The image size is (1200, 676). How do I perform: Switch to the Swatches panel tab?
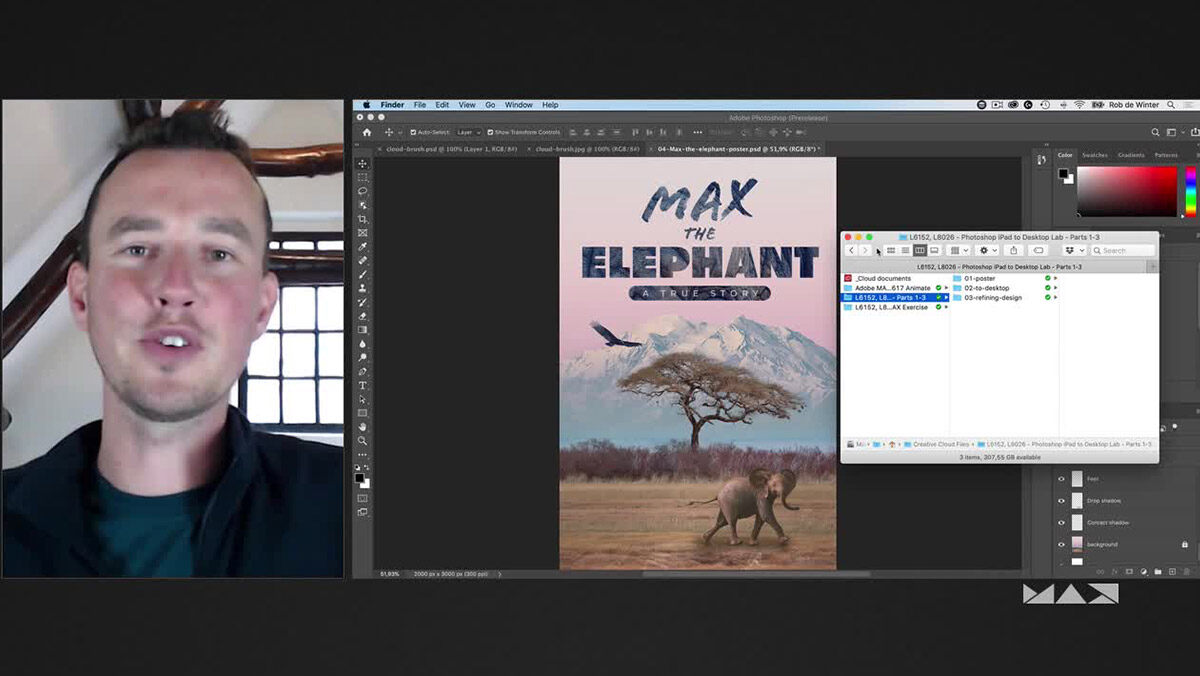[1095, 155]
